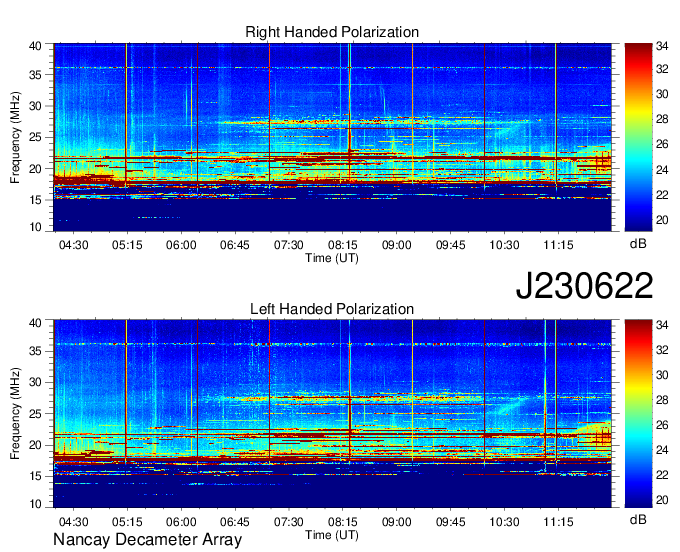Click Frequency (MHz) axis label of left-handed plot
The image size is (680, 552).
coord(15,414)
